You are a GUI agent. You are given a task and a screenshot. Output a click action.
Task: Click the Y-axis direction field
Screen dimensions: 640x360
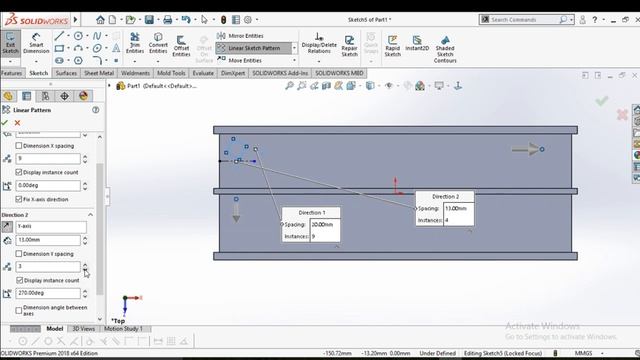51,226
